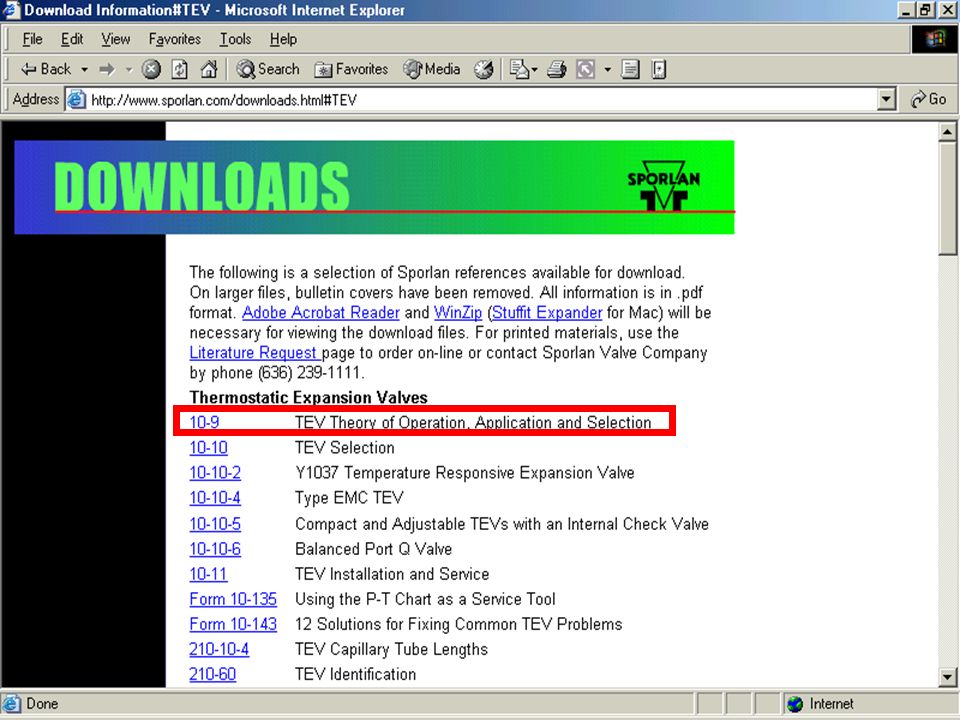This screenshot has height=720, width=960.
Task: Open the Forward history dropdown arrow
Action: click(x=129, y=70)
